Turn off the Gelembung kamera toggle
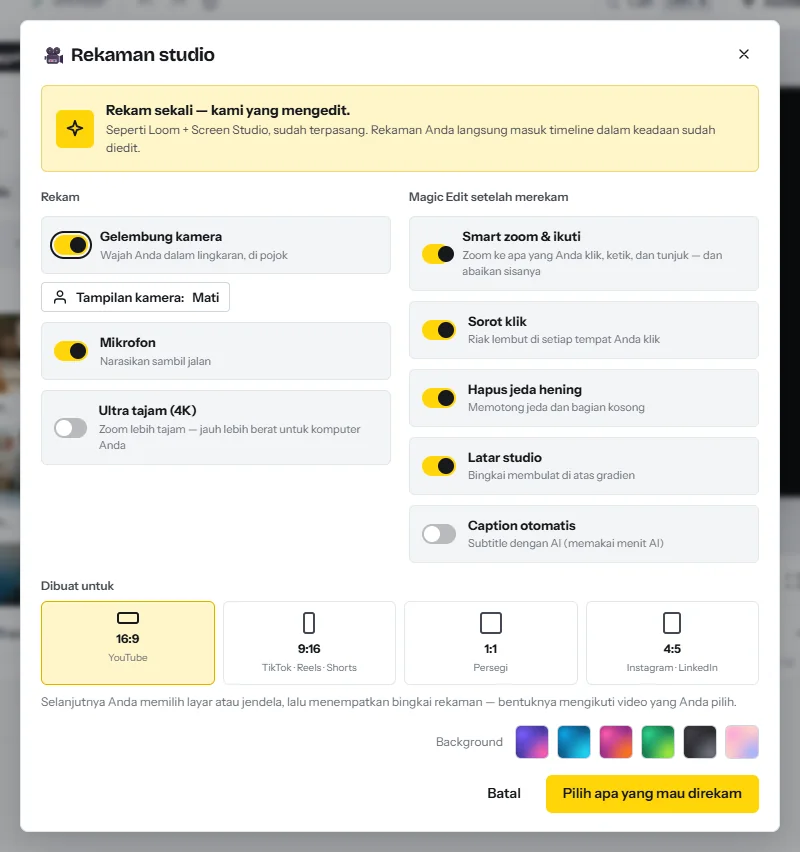 (71, 245)
